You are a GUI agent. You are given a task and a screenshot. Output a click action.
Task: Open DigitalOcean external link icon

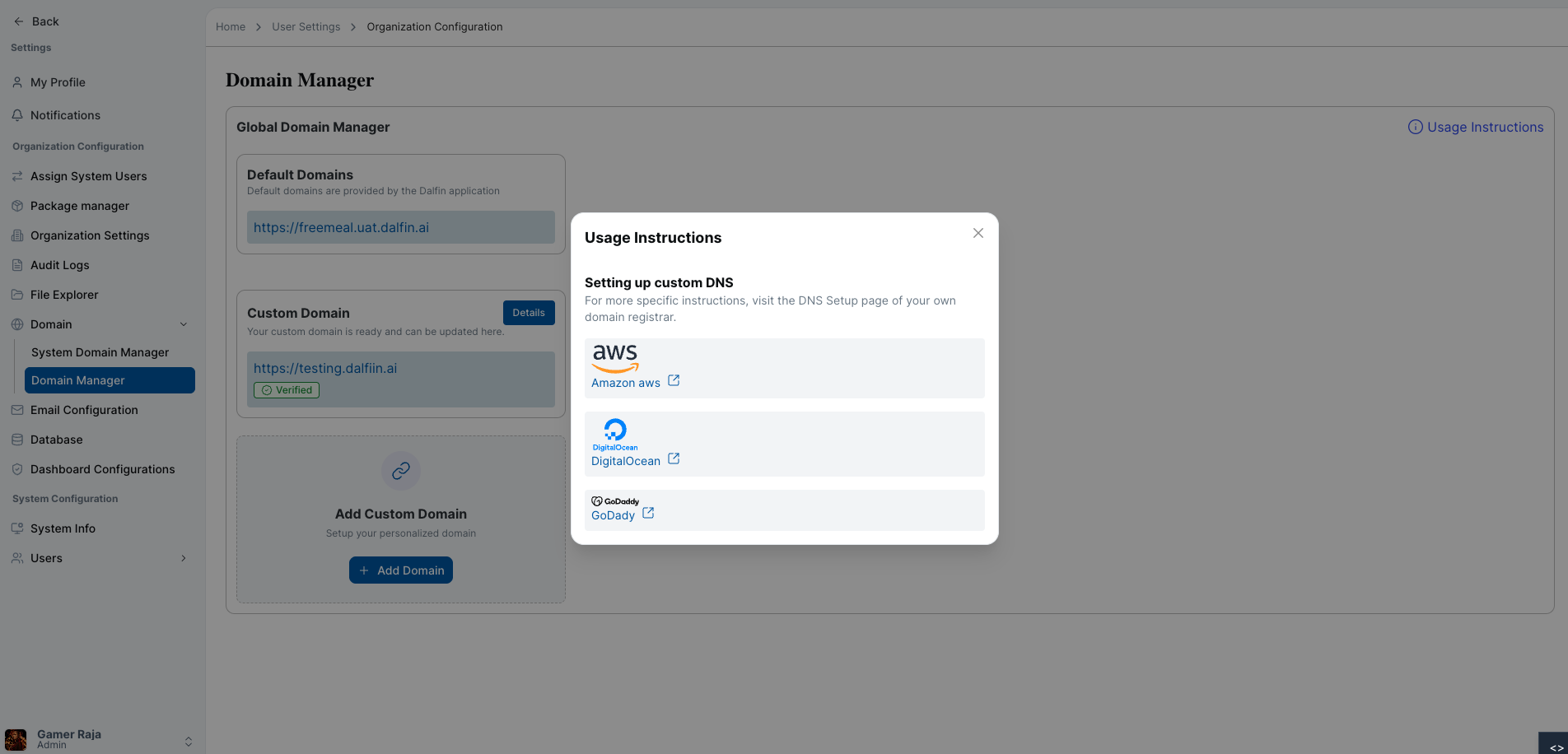pos(674,458)
